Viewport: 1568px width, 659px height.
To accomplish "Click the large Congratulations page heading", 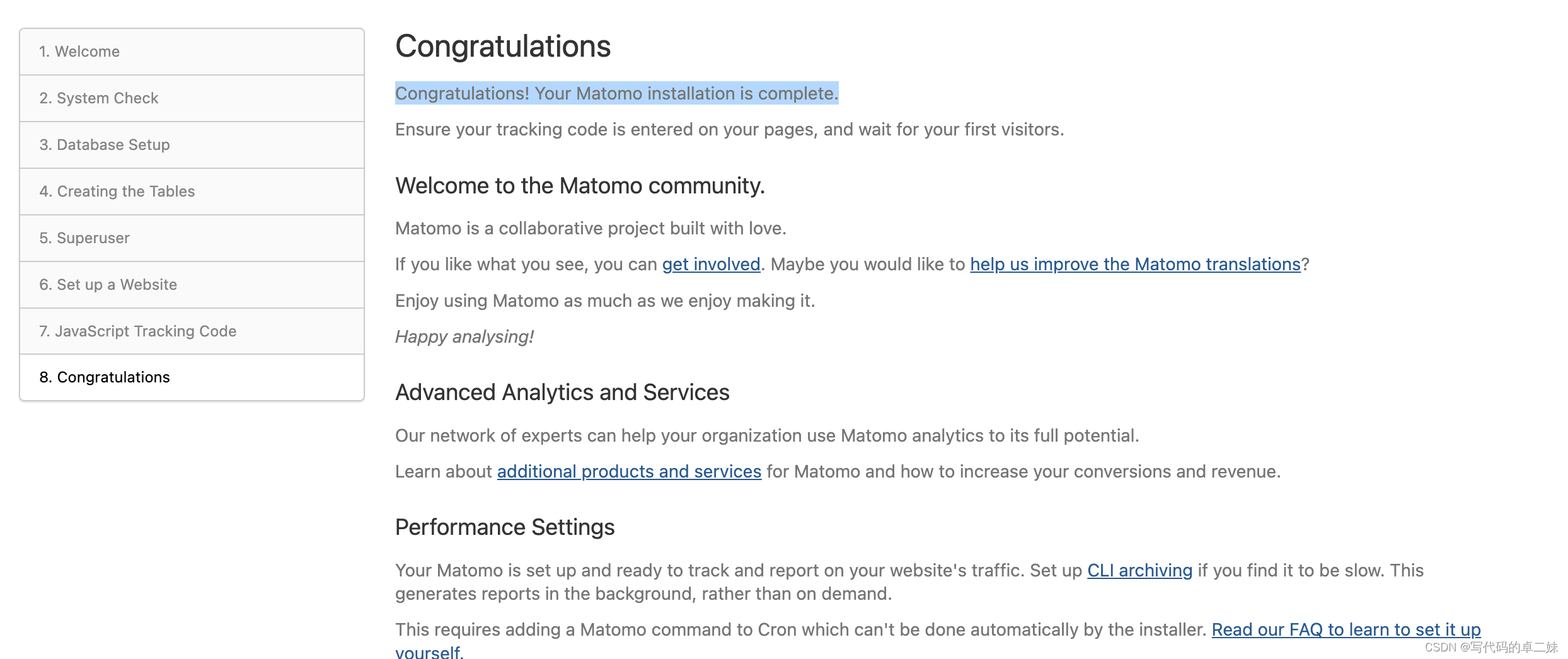I will pos(502,47).
